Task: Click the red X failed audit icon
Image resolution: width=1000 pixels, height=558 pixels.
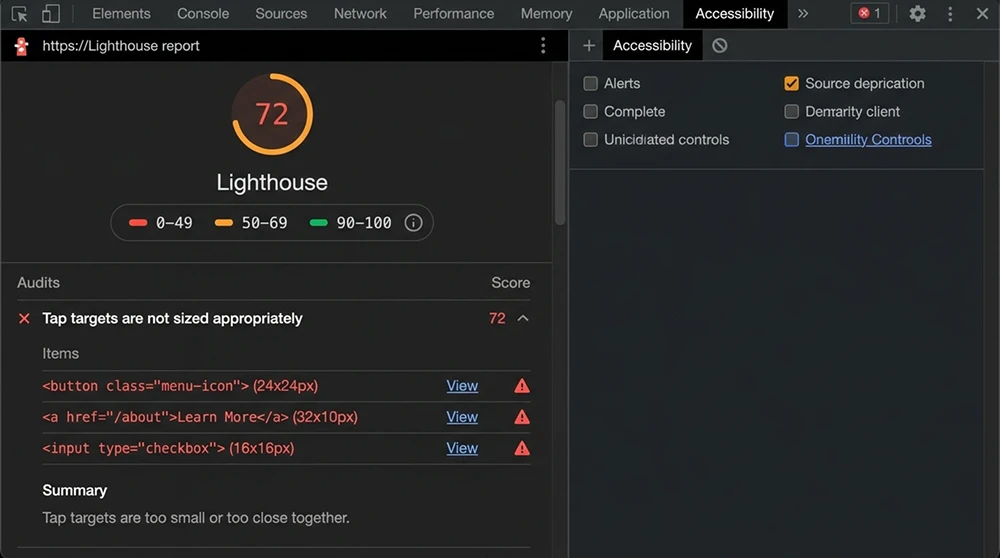Action: (24, 318)
